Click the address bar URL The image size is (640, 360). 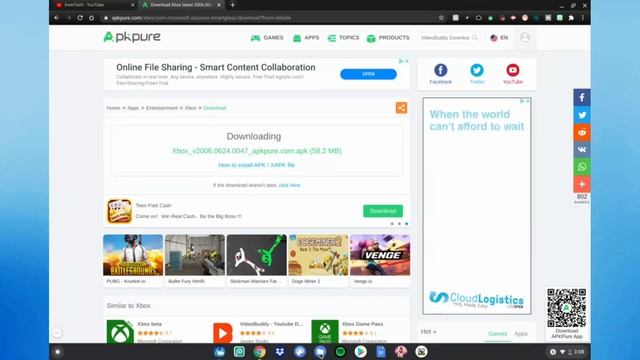click(x=202, y=18)
